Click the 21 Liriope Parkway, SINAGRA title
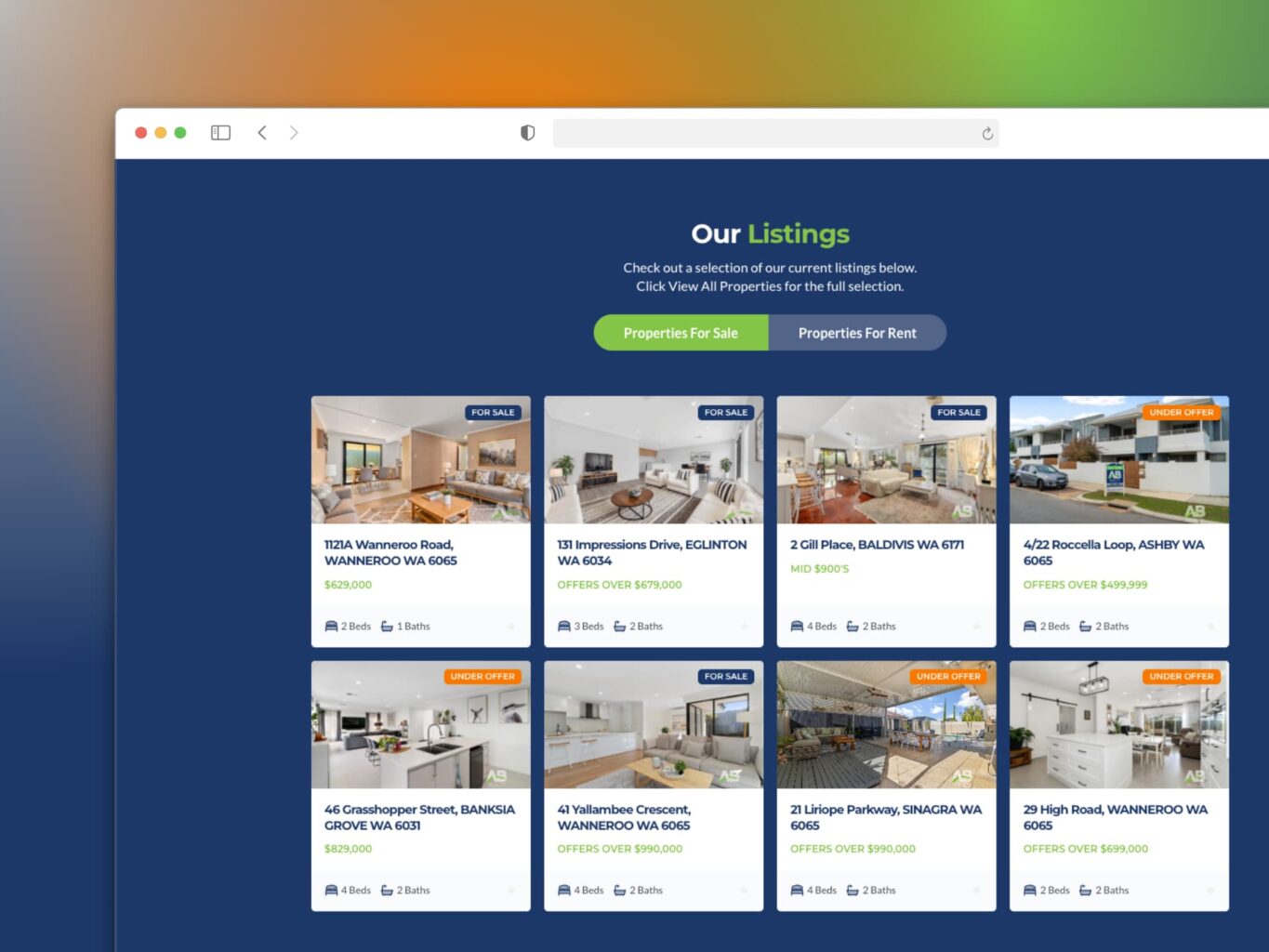 (886, 817)
